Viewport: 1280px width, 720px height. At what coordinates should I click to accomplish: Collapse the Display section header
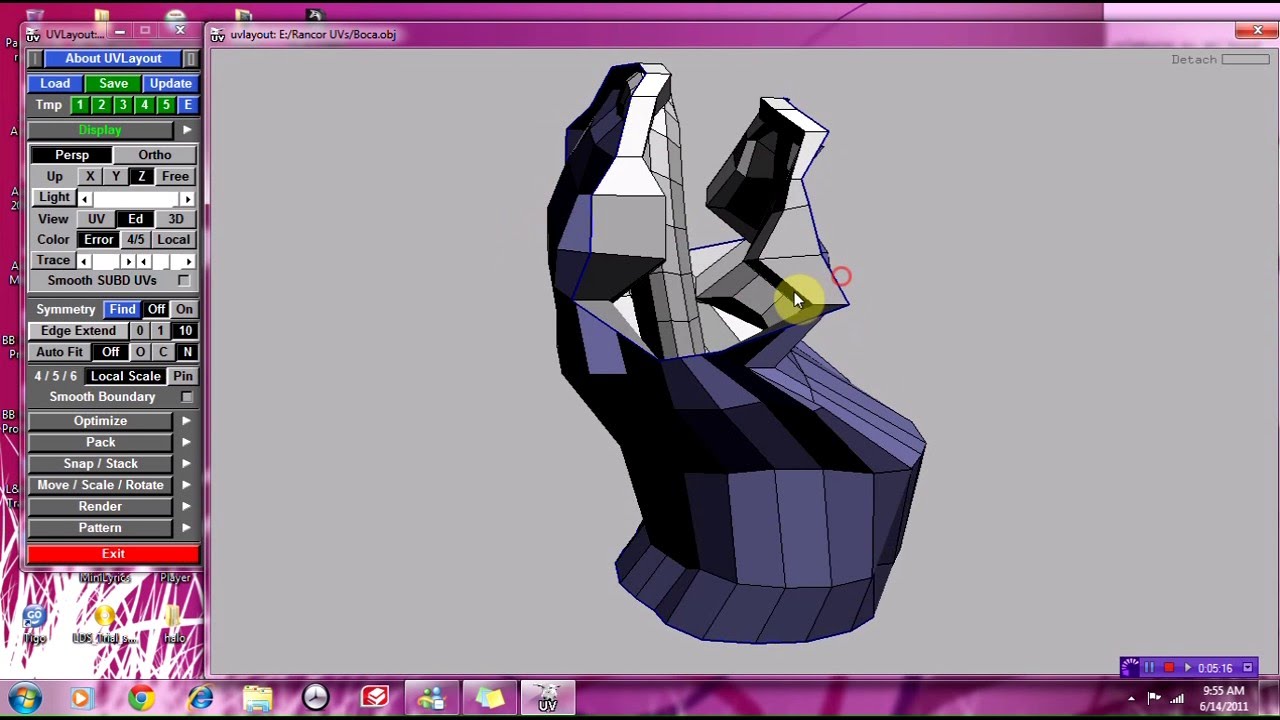[100, 130]
